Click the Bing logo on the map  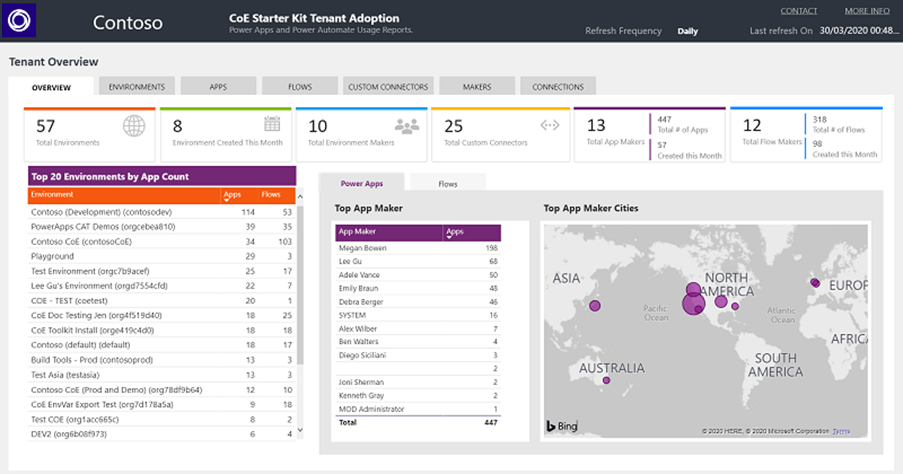point(562,426)
